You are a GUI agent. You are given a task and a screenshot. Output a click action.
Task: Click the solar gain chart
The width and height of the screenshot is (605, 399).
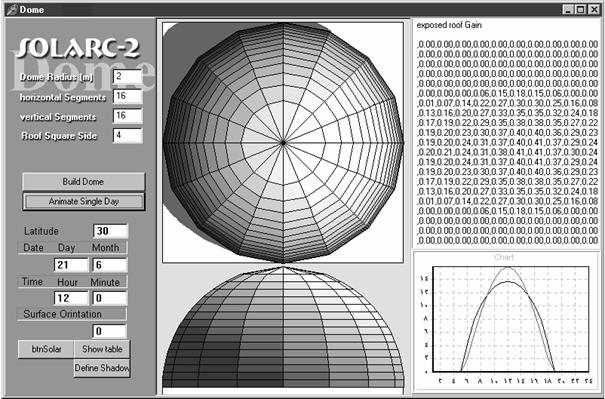click(x=506, y=321)
